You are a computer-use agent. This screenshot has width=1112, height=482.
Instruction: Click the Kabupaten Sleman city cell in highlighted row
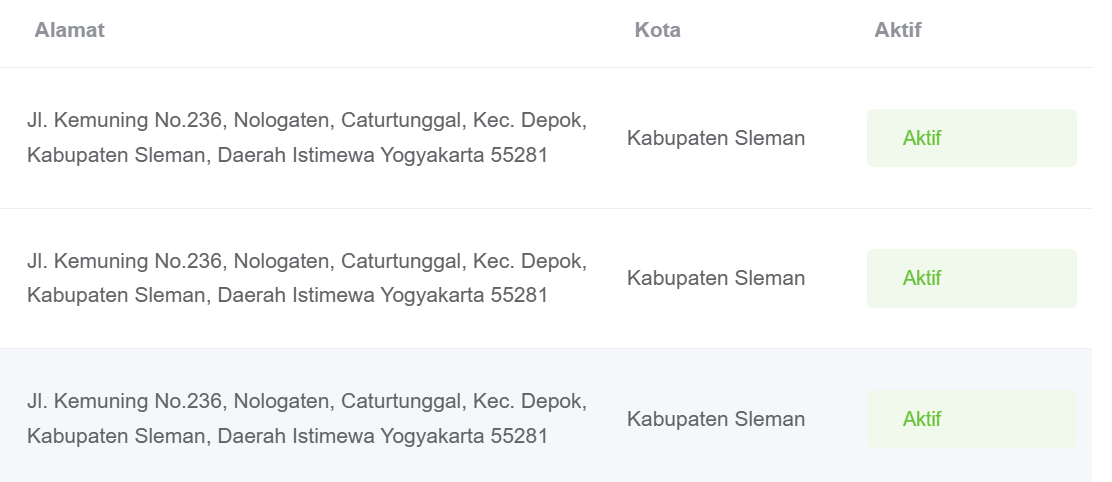pyautogui.click(x=716, y=419)
